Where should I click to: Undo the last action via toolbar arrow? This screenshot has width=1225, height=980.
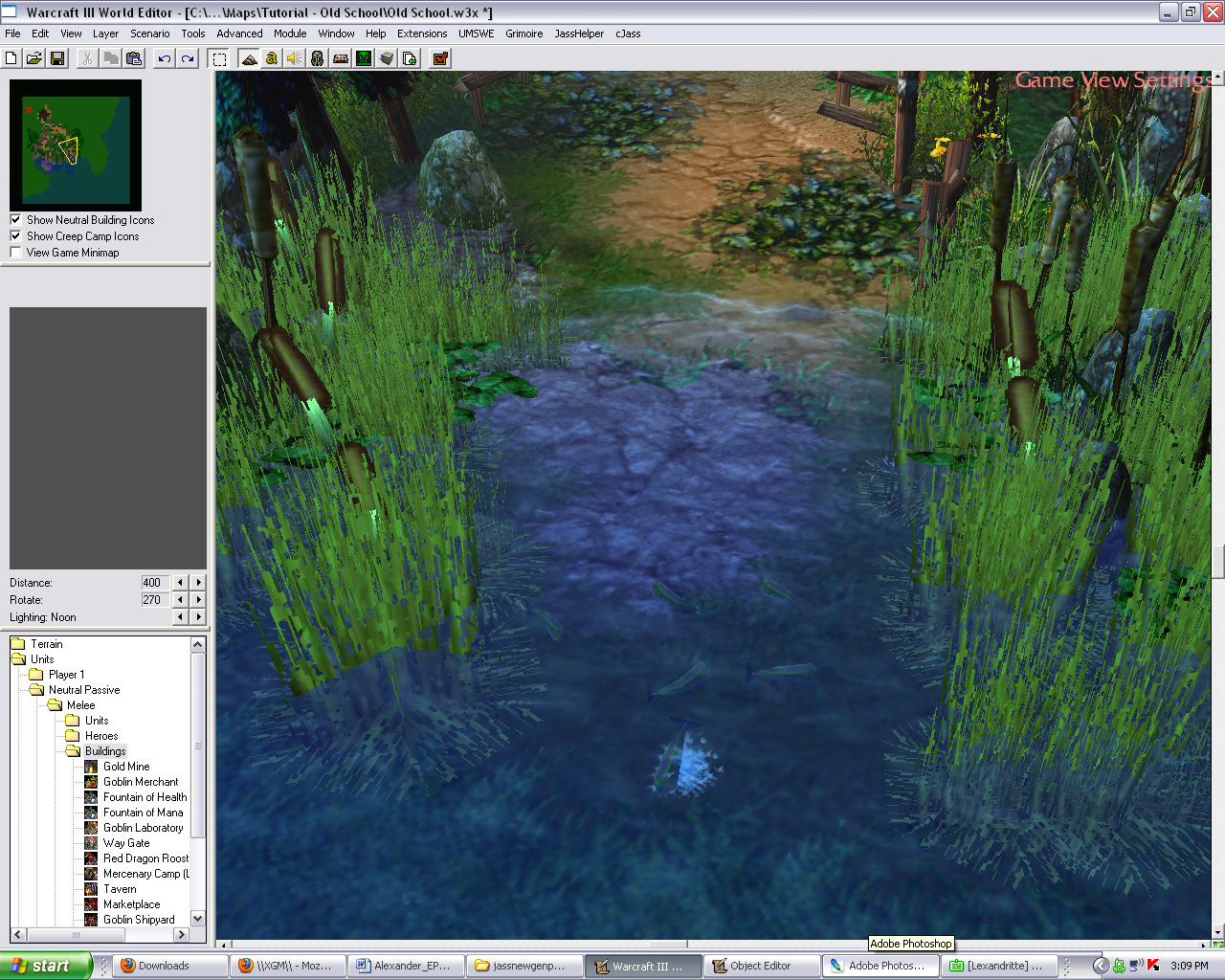[165, 58]
